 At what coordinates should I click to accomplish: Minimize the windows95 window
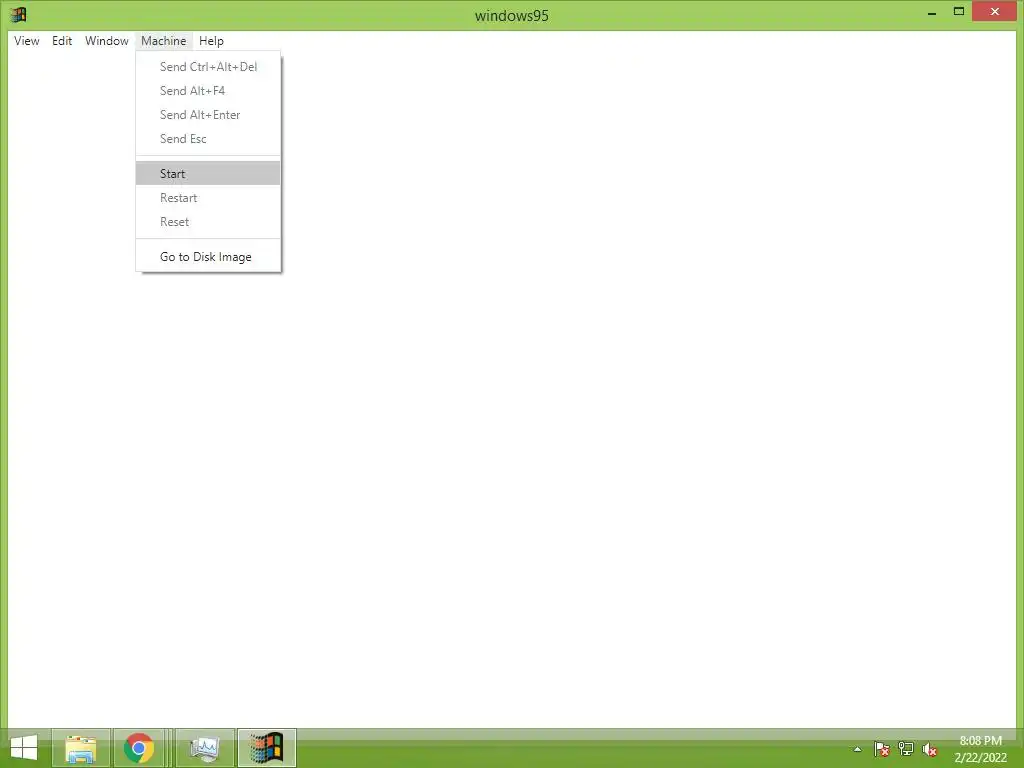click(932, 12)
